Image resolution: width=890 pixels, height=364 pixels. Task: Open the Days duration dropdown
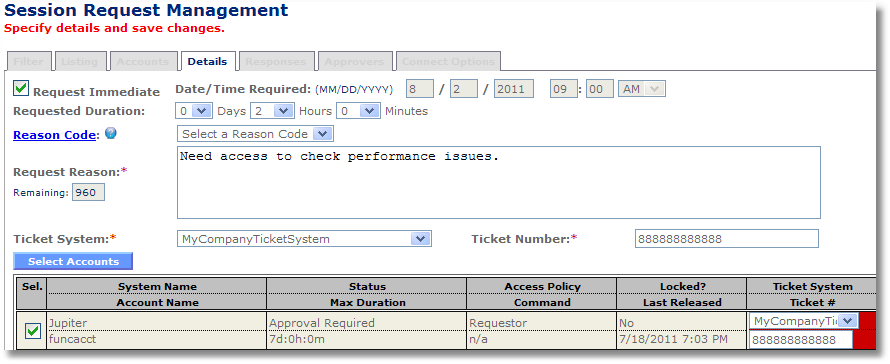[x=194, y=111]
